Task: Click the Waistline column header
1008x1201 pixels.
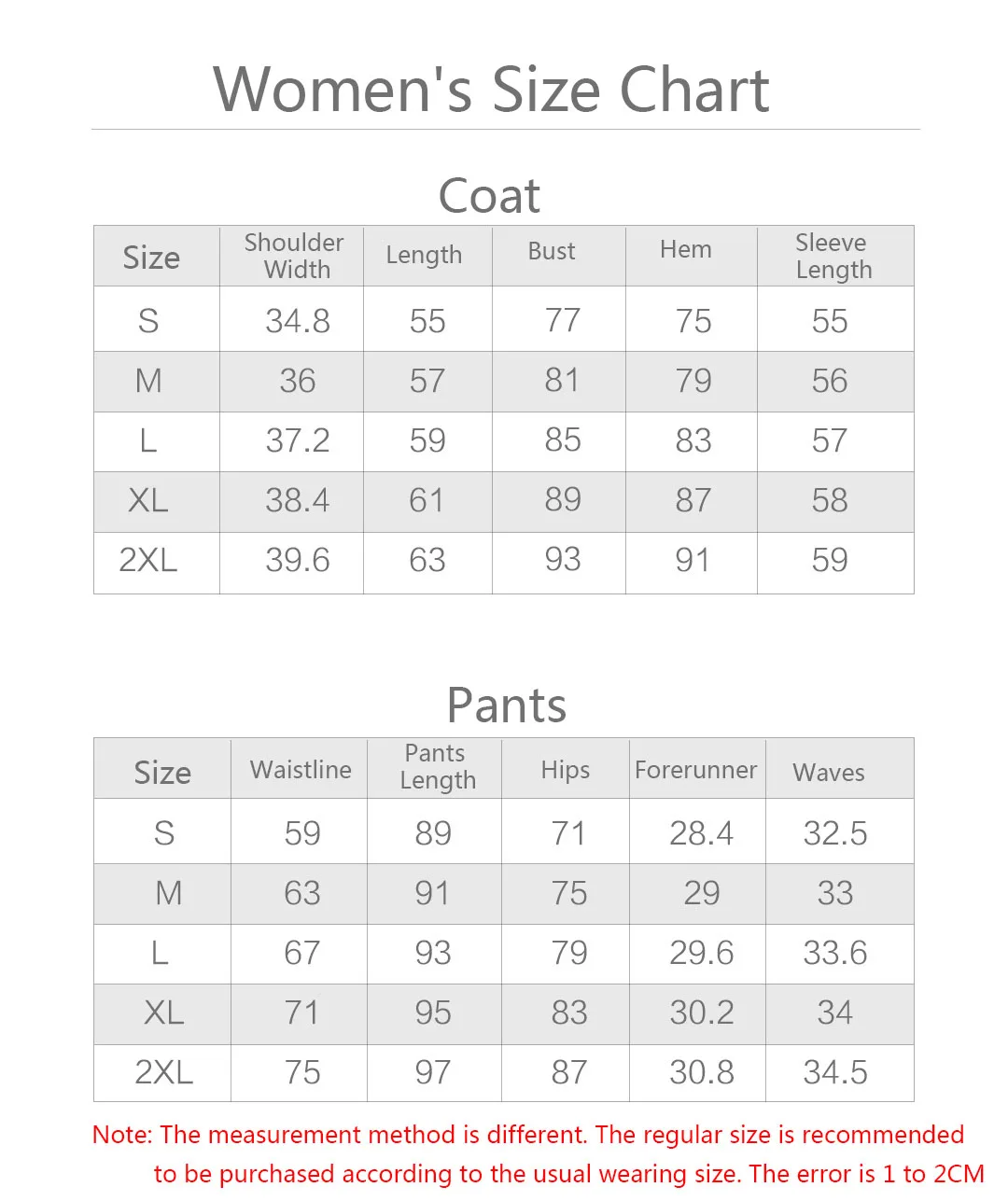Action: point(301,770)
